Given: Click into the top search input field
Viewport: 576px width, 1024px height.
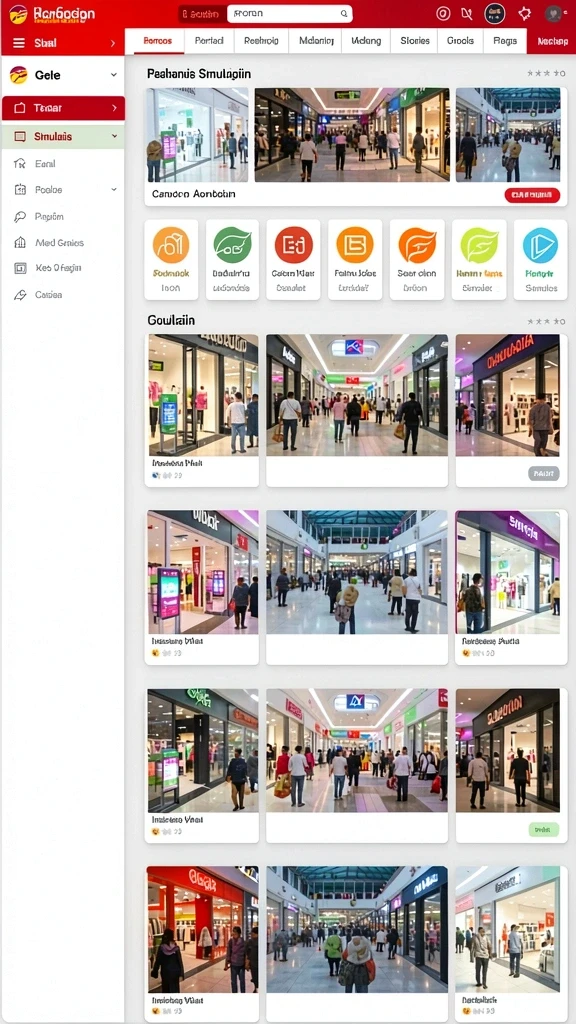Looking at the screenshot, I should tap(289, 13).
